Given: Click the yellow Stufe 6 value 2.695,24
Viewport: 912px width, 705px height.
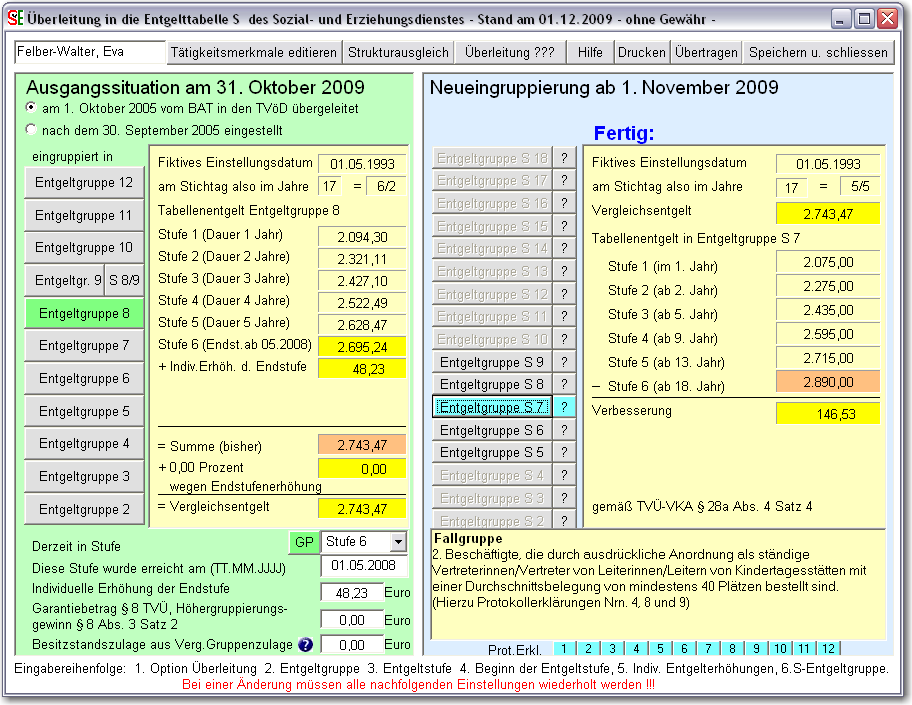Looking at the screenshot, I should click(362, 347).
